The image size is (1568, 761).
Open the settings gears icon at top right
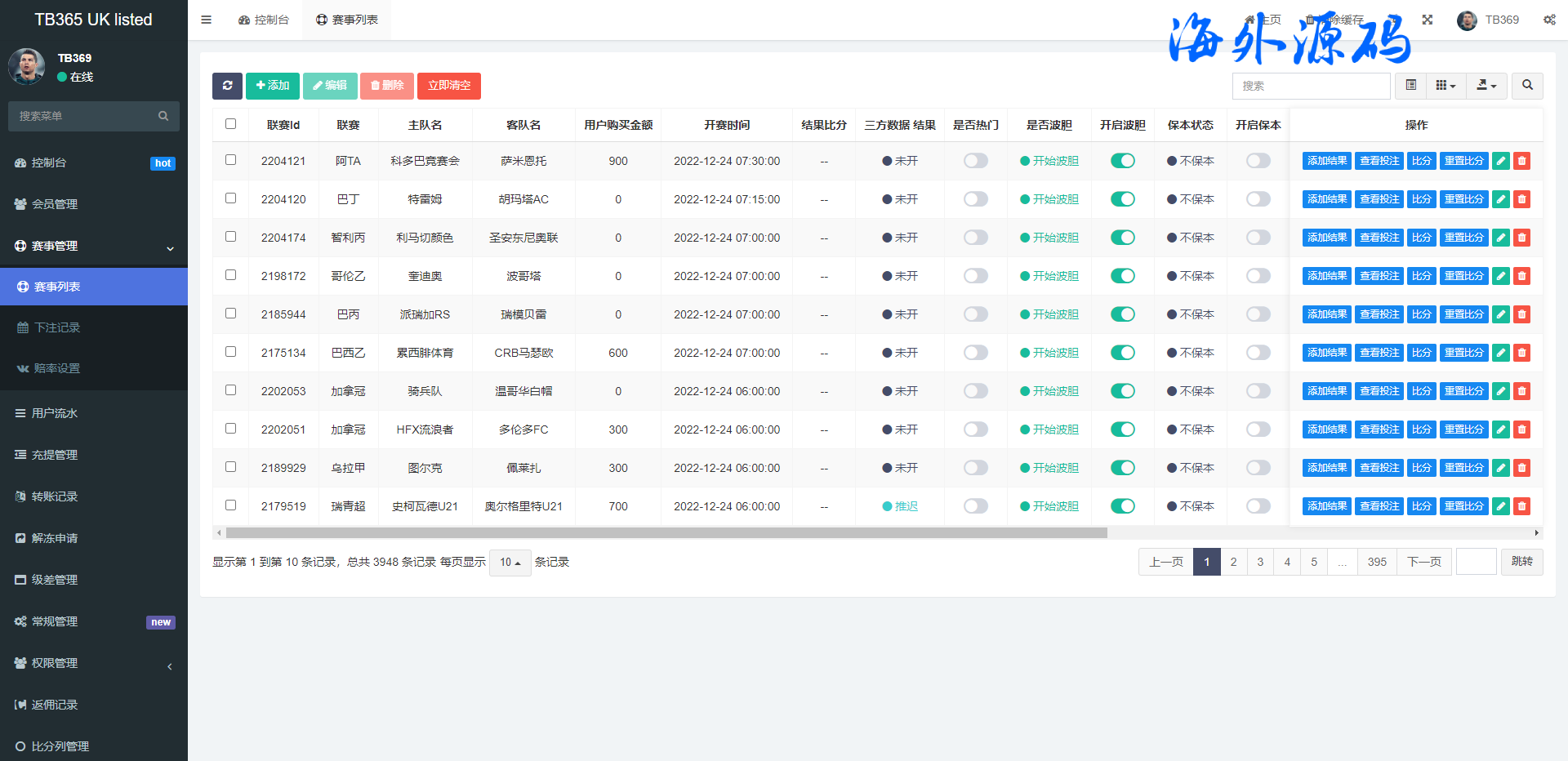(x=1549, y=20)
